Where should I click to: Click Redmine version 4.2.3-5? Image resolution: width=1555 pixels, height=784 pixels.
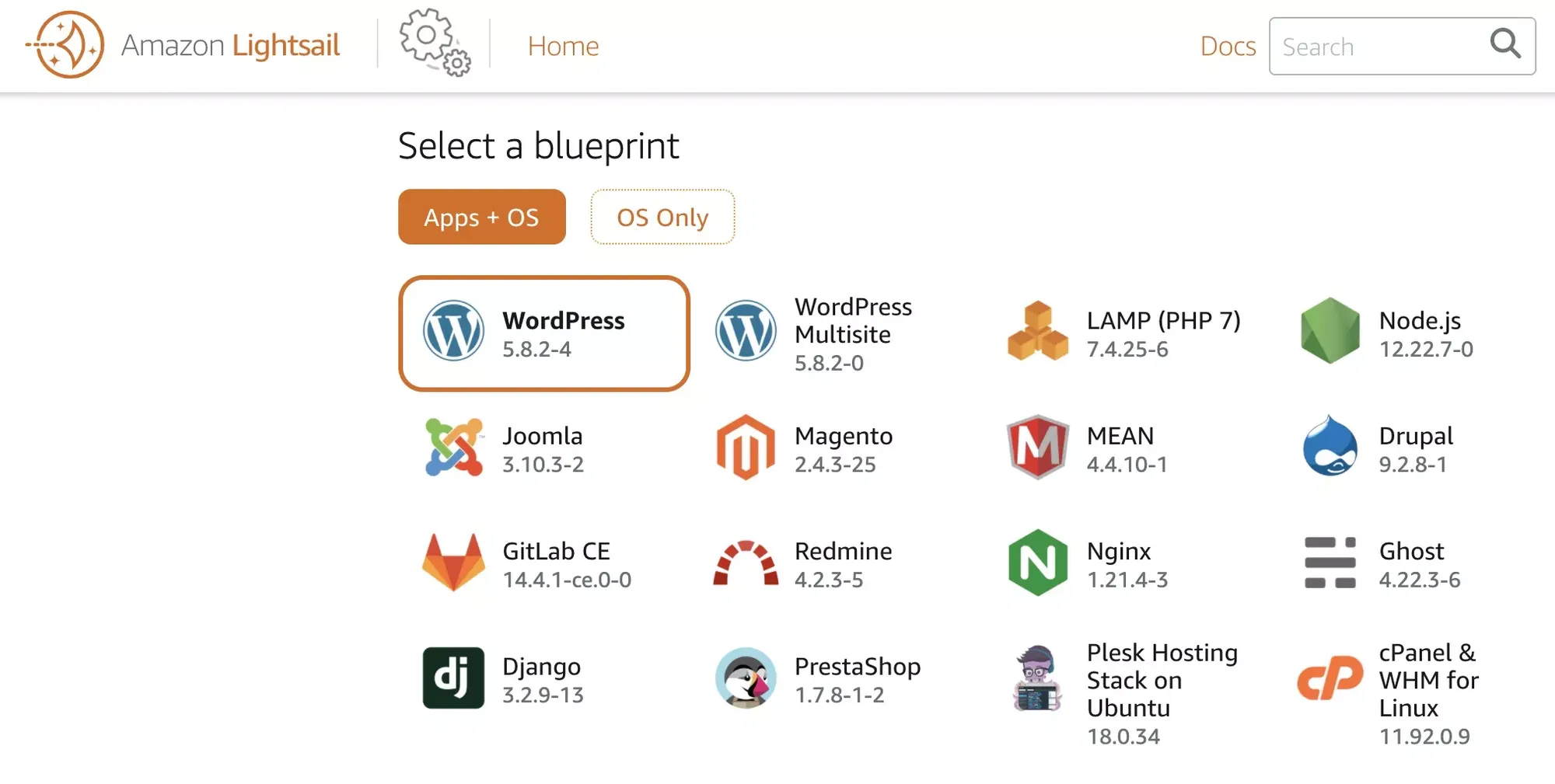click(829, 580)
